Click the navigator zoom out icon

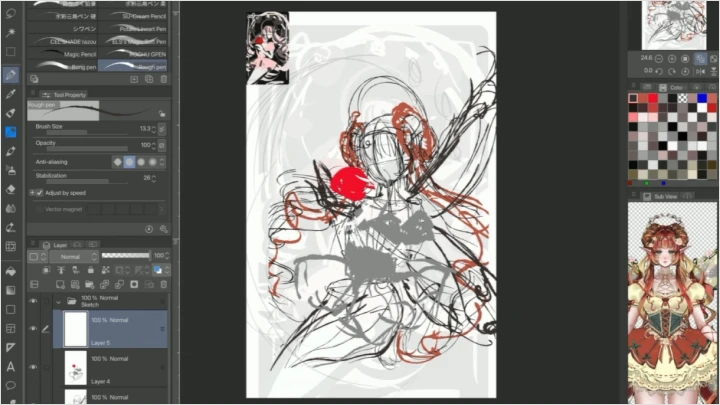tap(660, 58)
